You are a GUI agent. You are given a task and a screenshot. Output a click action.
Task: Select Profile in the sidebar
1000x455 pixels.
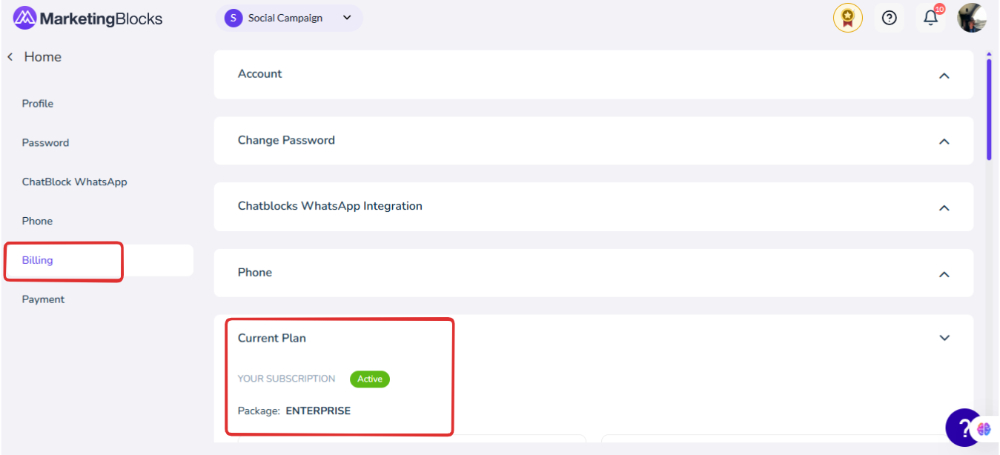(x=38, y=103)
